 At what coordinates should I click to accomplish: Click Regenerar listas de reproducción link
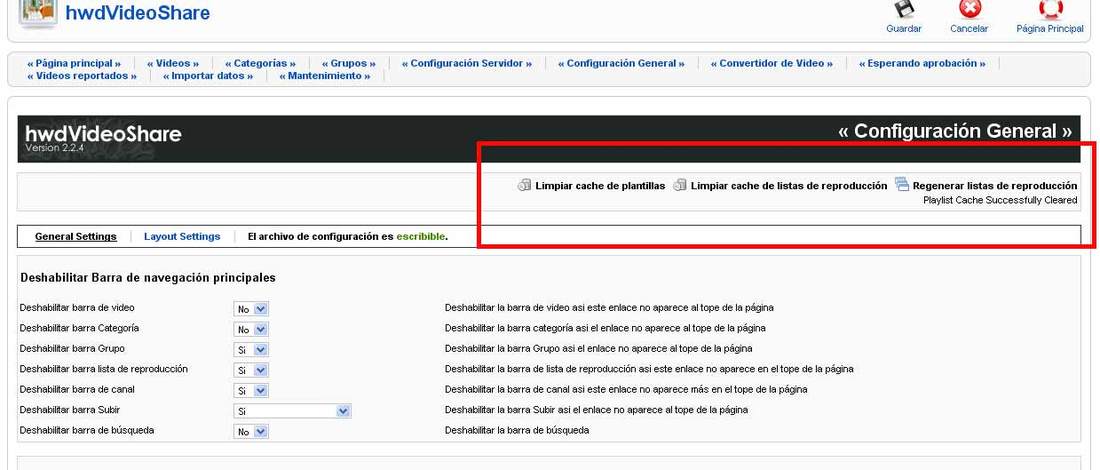coord(995,186)
